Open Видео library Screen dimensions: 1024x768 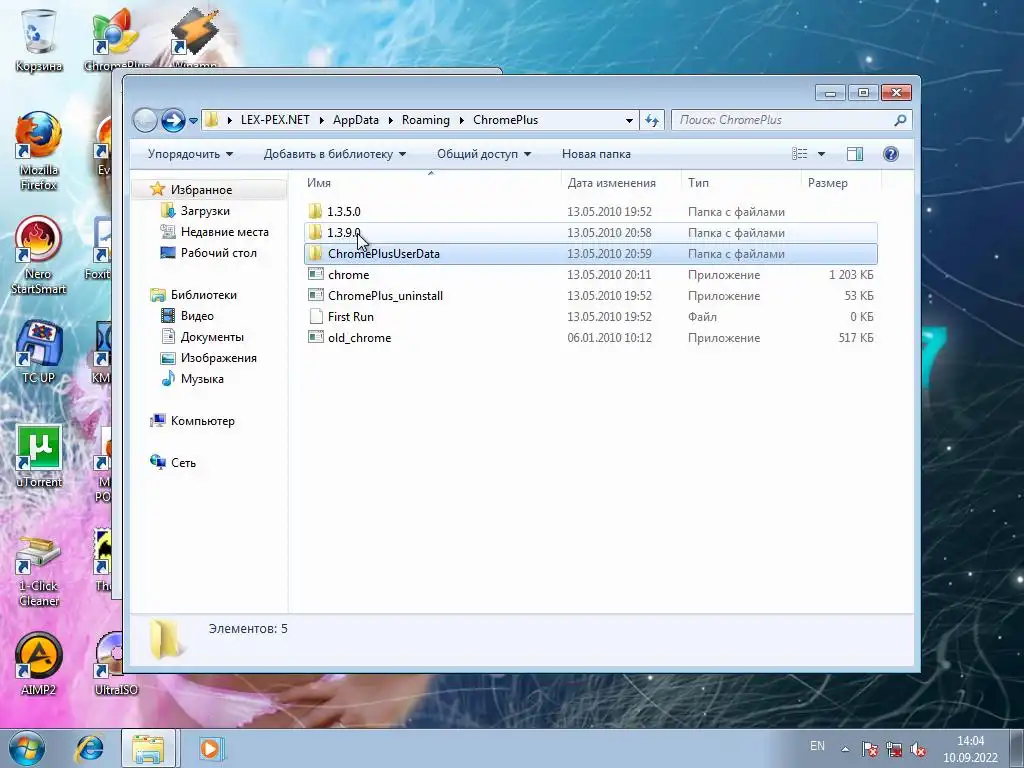[197, 316]
